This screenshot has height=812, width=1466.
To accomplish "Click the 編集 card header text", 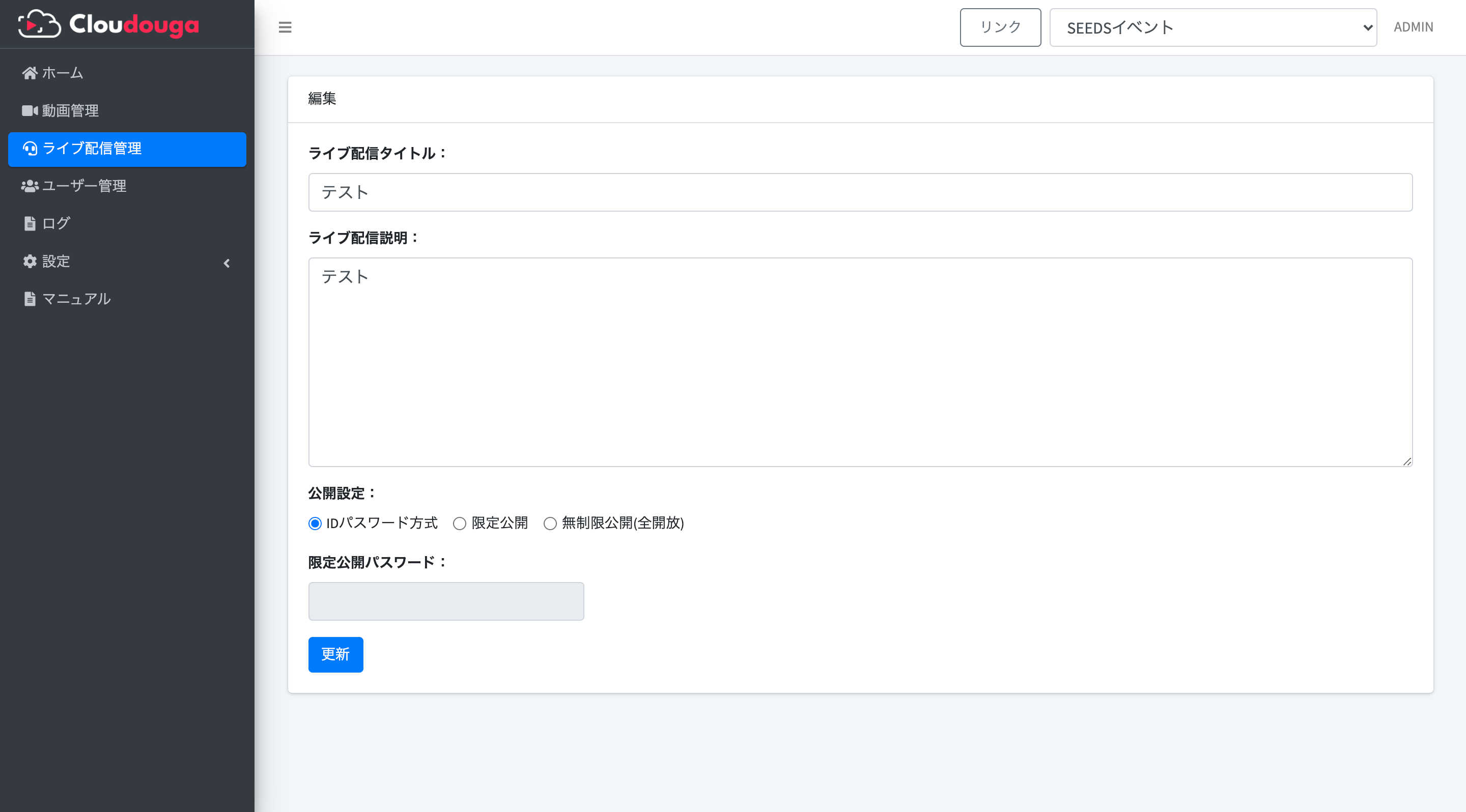I will click(x=322, y=98).
